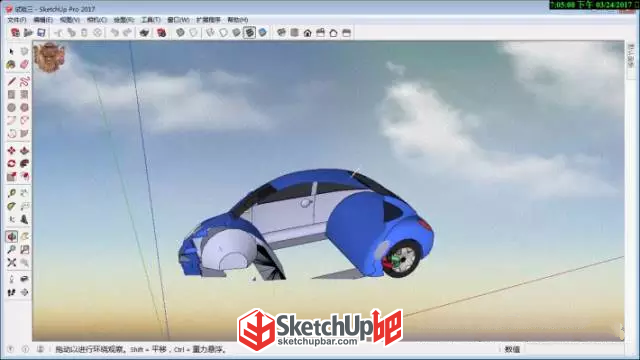
Task: Open the 扩展程序 menu
Action: 208,20
